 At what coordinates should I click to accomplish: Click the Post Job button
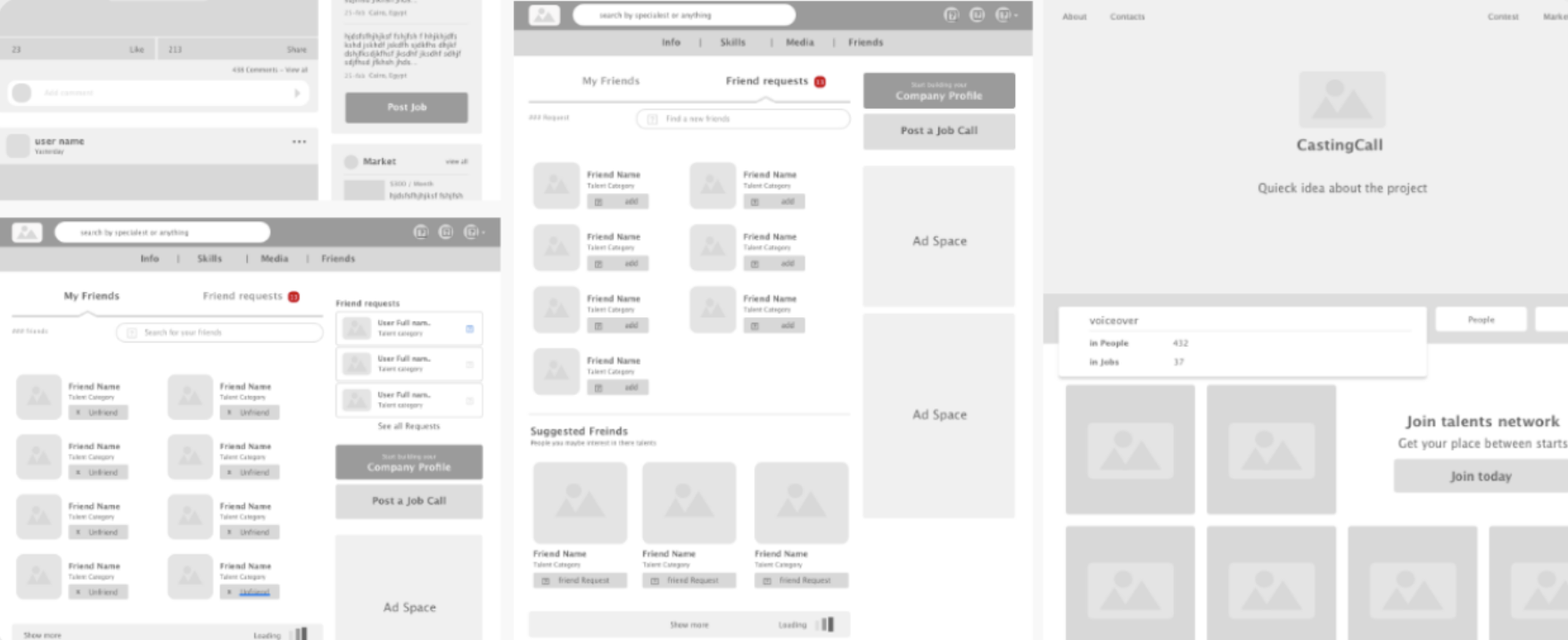407,107
